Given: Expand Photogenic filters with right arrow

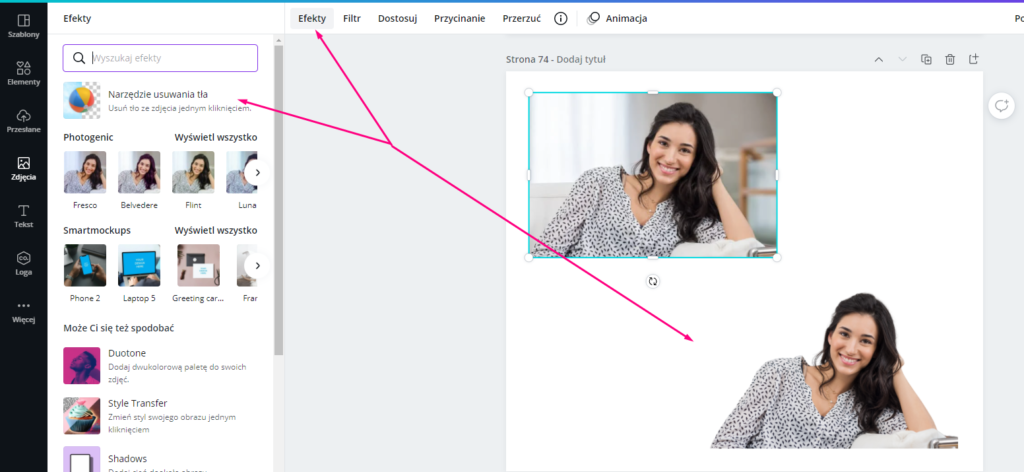Looking at the screenshot, I should [x=257, y=173].
